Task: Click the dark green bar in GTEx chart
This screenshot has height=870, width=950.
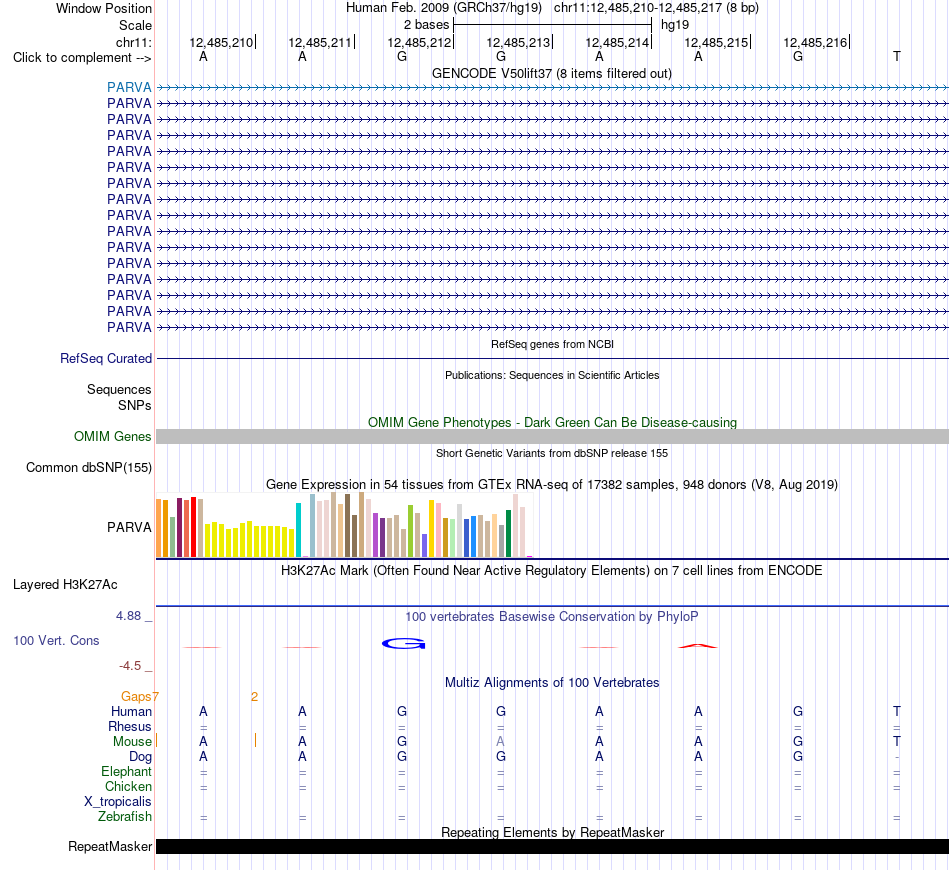Action: [508, 534]
